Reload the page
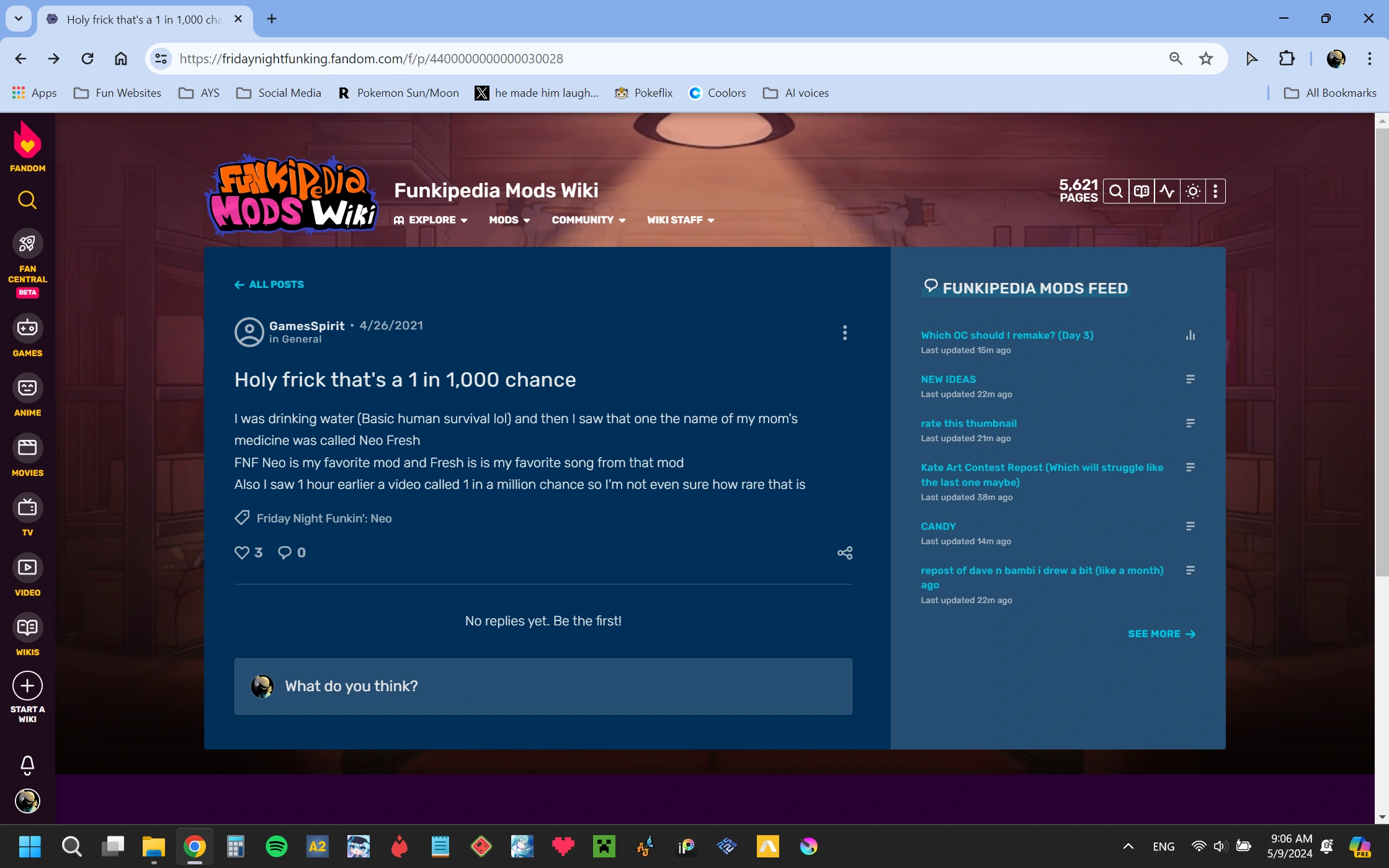 coord(87,58)
